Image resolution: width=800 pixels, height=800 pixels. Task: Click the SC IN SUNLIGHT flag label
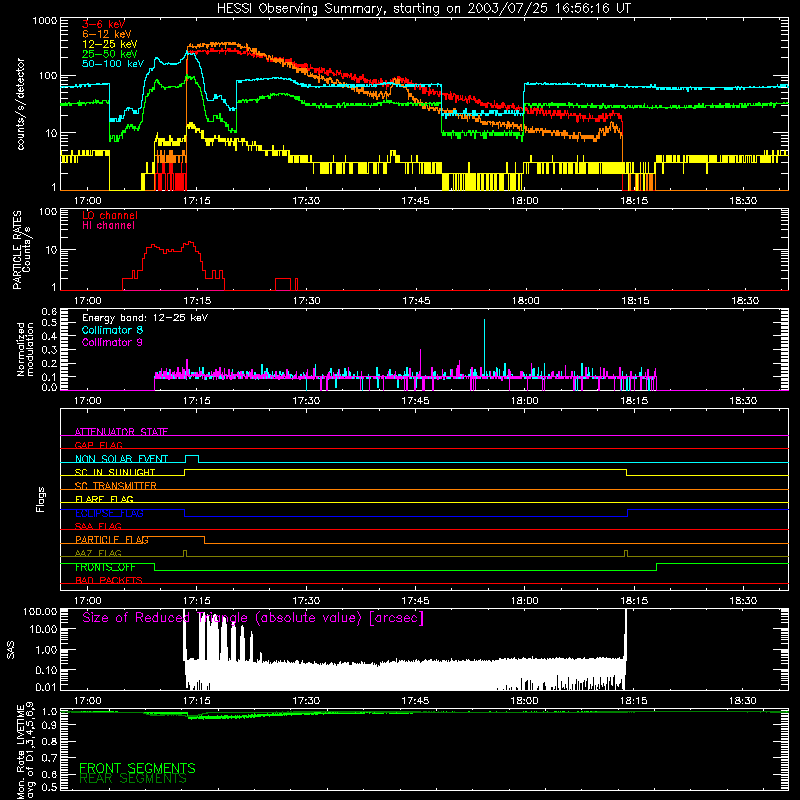click(115, 472)
